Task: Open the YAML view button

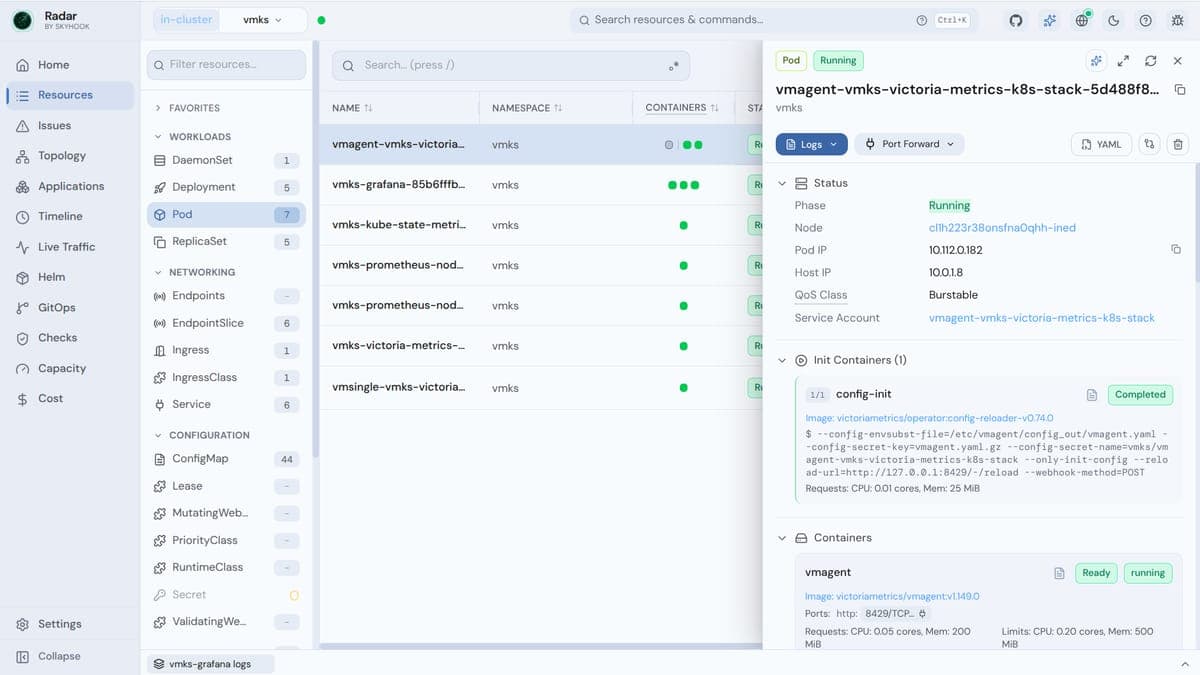Action: coord(1101,144)
